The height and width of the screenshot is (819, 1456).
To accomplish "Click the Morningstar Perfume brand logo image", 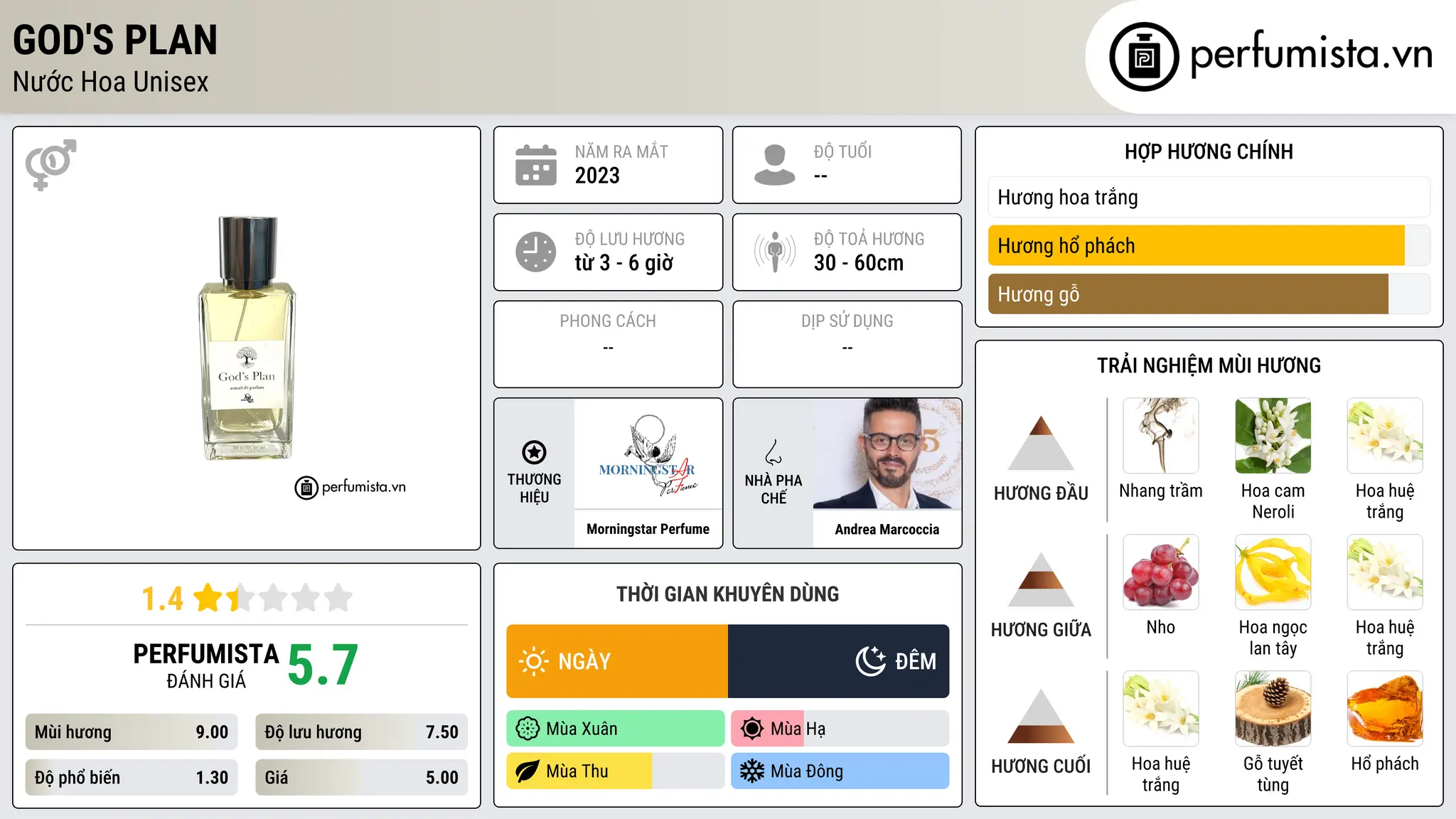I will pos(648,454).
